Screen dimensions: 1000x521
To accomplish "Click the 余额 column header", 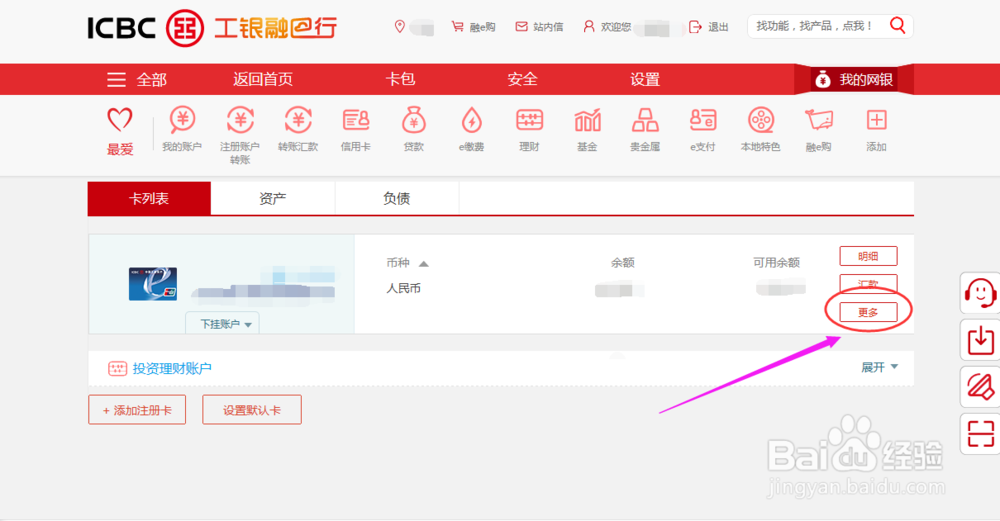I will click(x=622, y=263).
